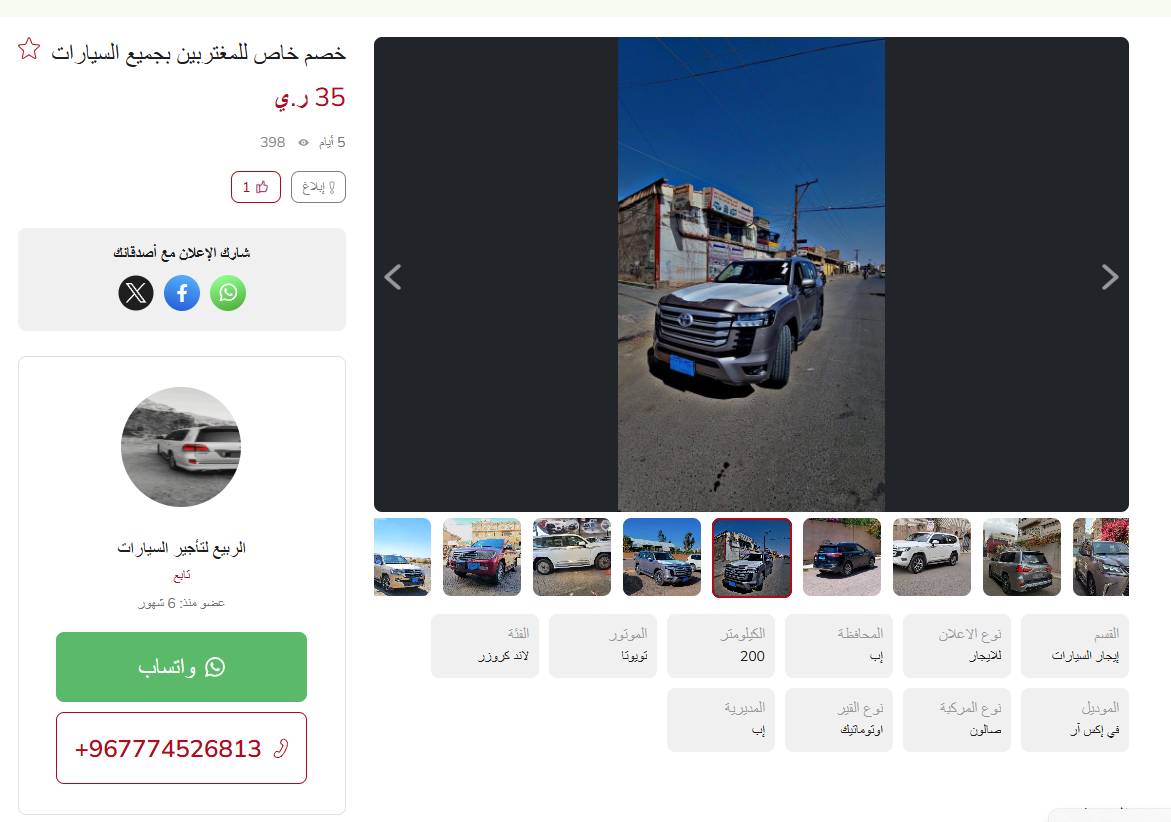Open الربيع لتأجير السيارات seller name
The image size is (1171, 822).
pos(181,548)
